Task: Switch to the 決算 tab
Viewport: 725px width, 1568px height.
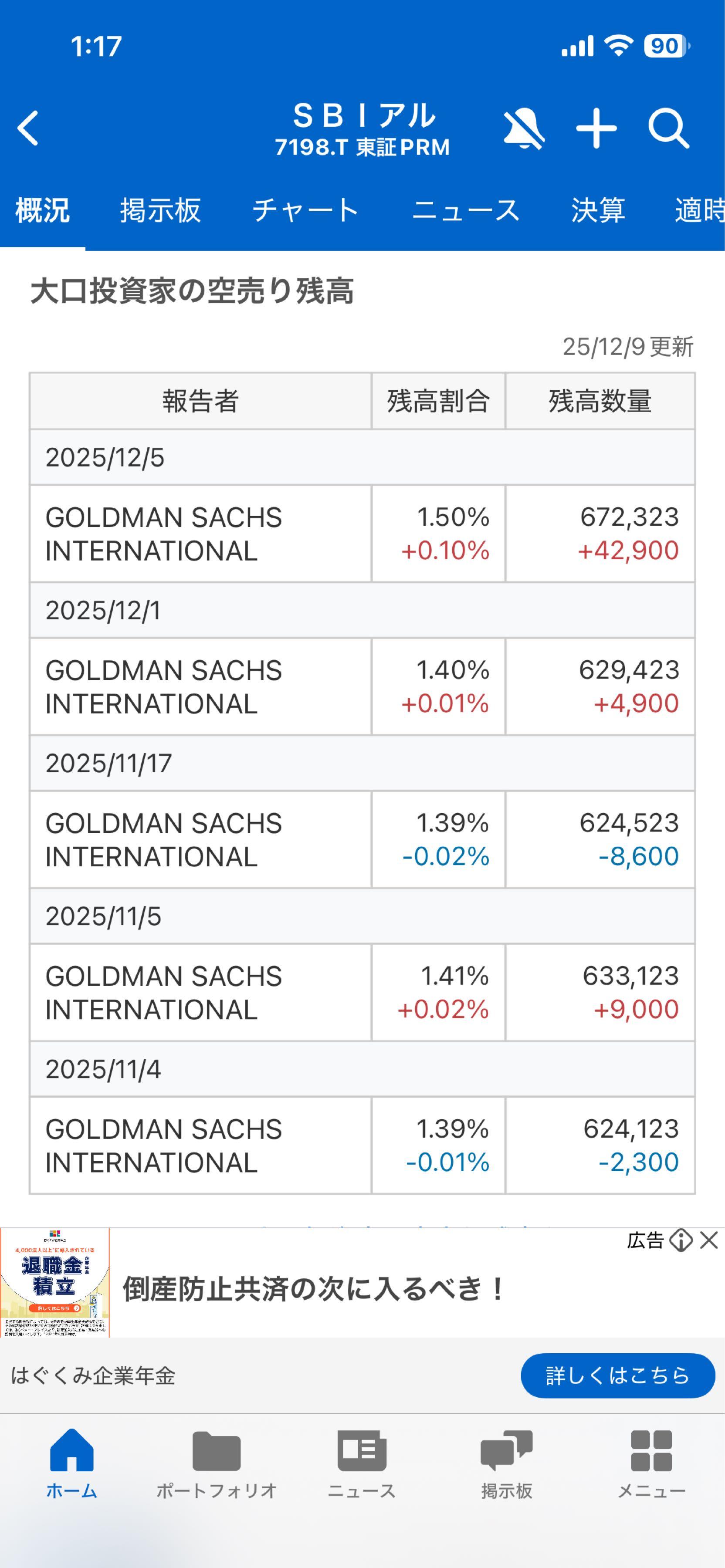Action: coord(598,211)
